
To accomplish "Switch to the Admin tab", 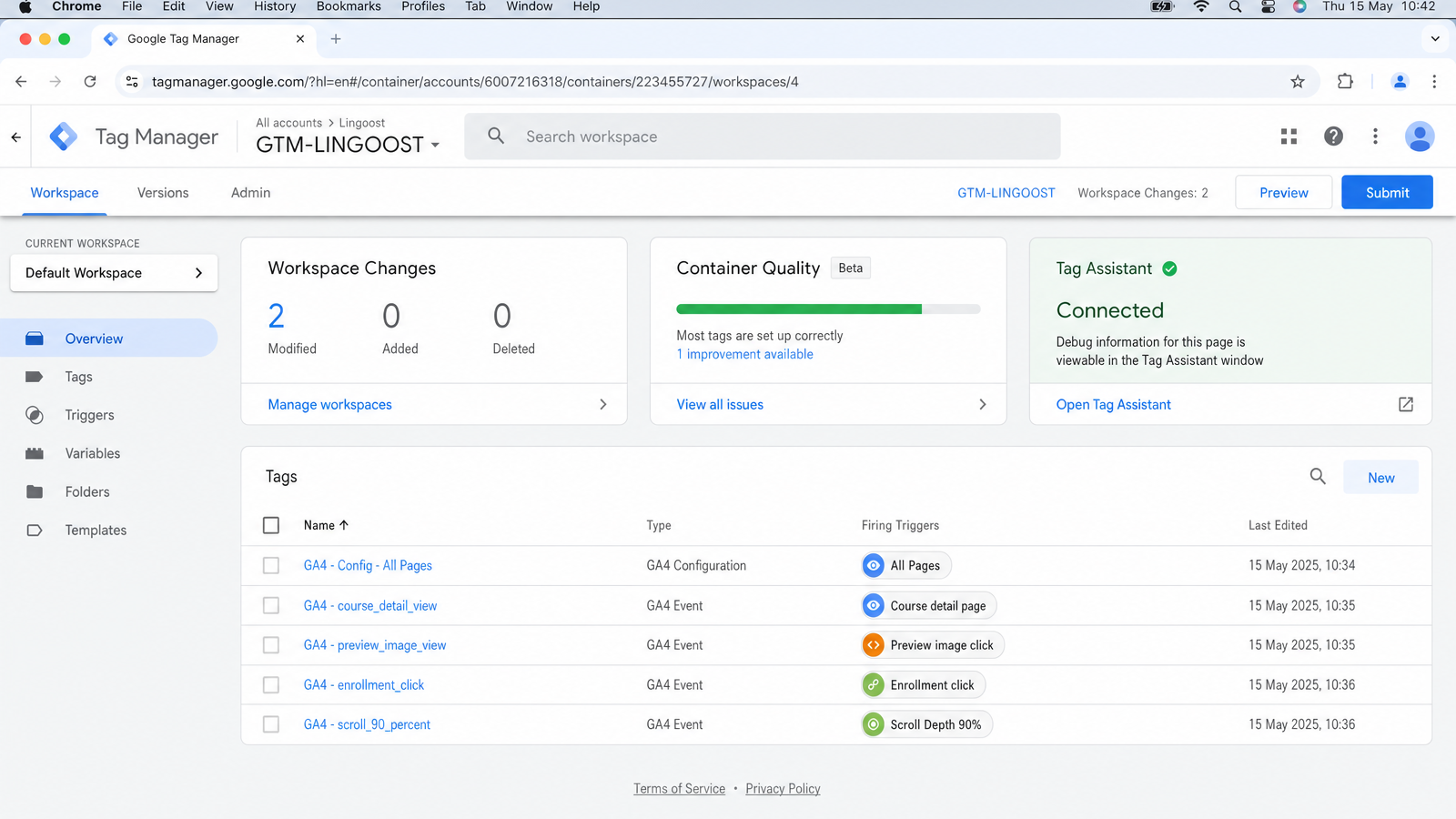I will (250, 193).
